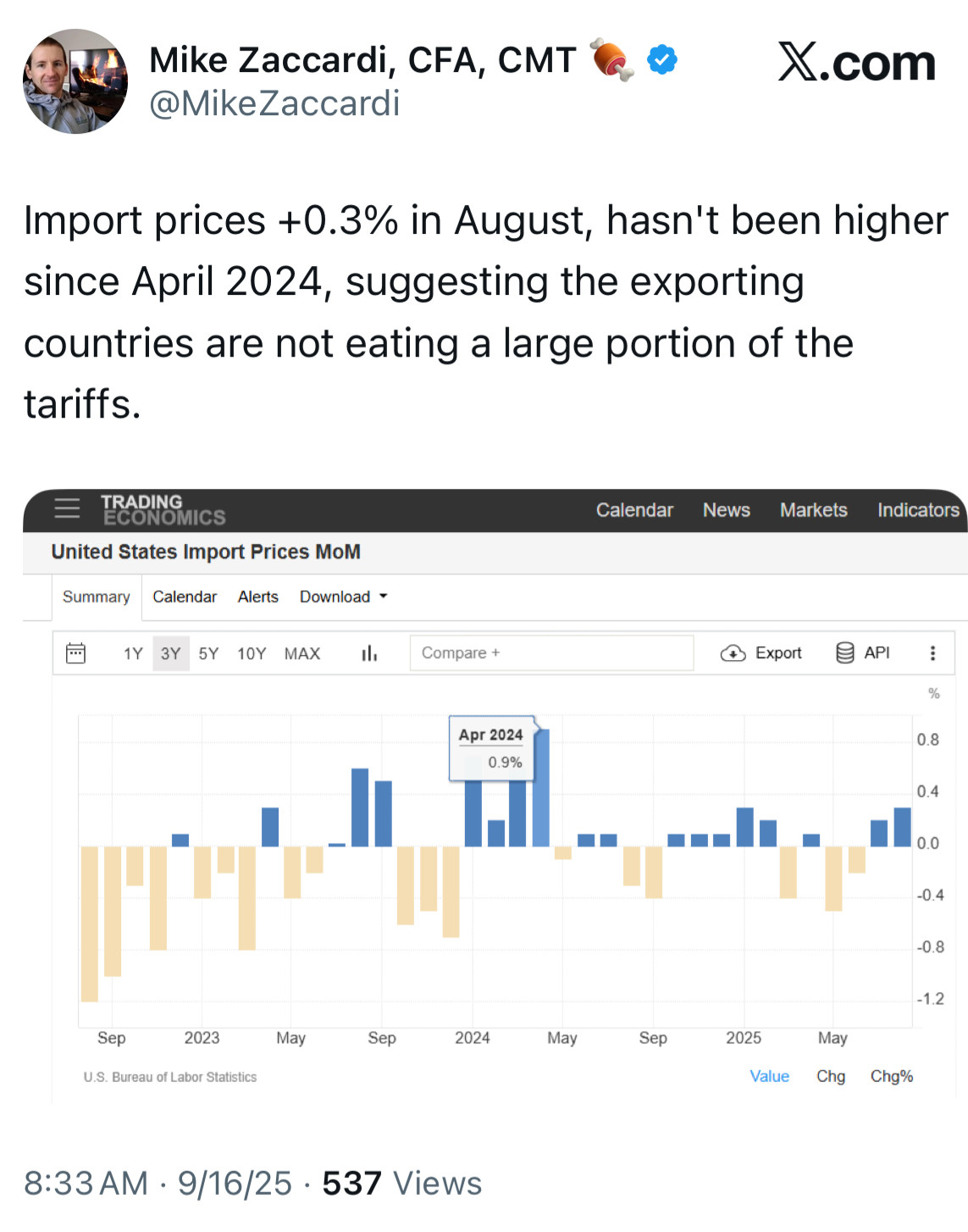Show Chg% values on chart

891,1076
